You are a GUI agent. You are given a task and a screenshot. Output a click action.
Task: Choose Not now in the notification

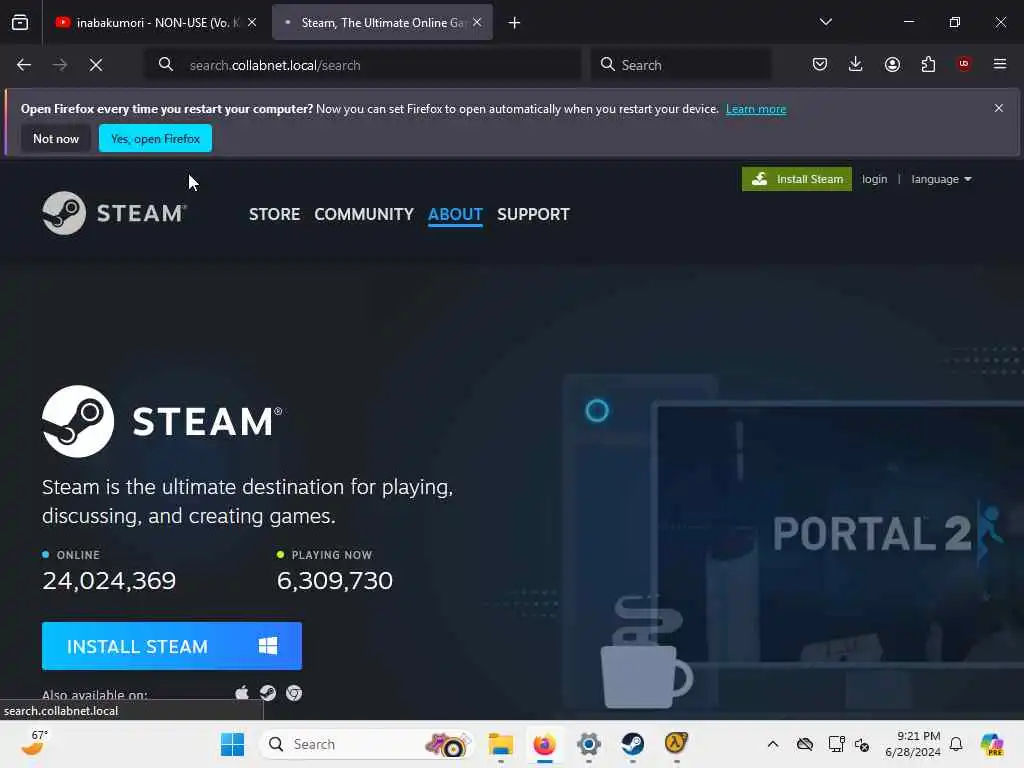[x=56, y=138]
